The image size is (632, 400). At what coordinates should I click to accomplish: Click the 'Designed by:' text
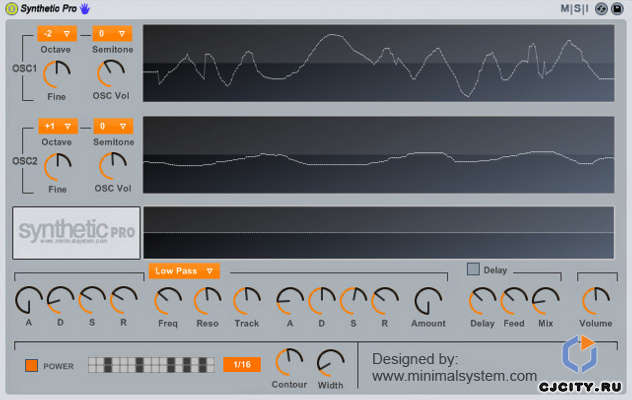415,359
